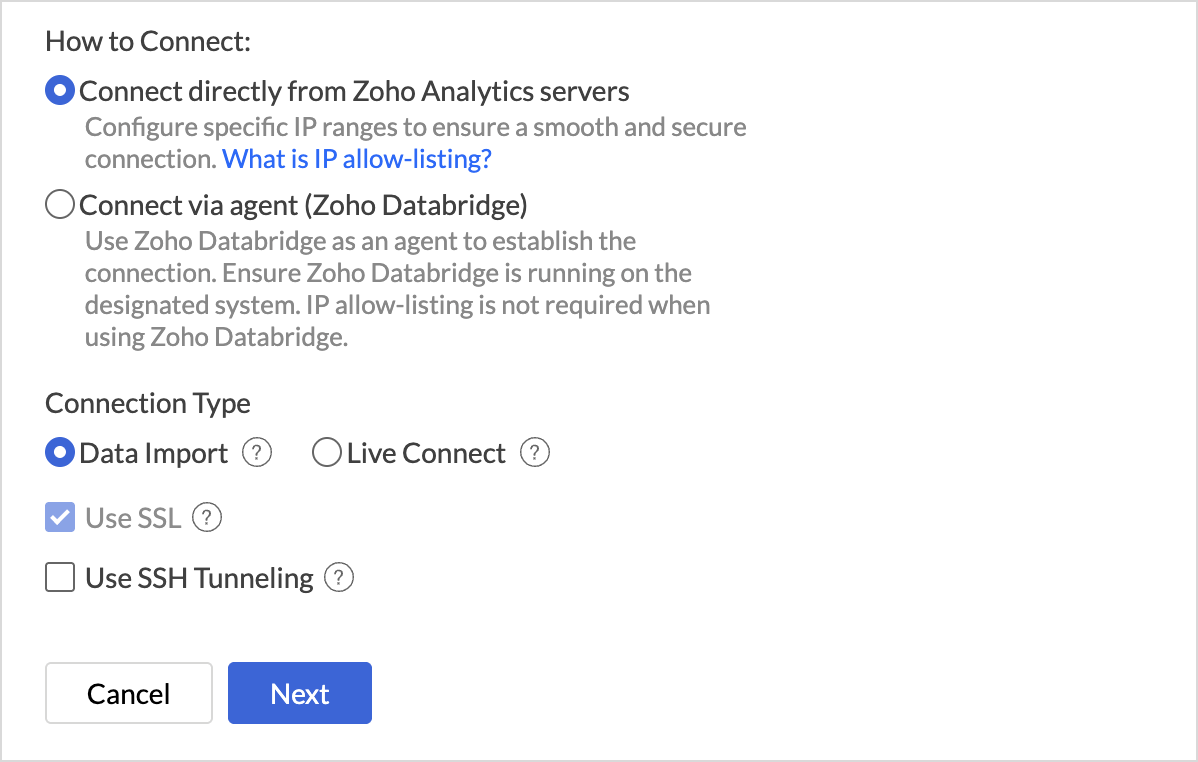The width and height of the screenshot is (1198, 762).
Task: Show help for Use SSH Tunneling
Action: (340, 578)
